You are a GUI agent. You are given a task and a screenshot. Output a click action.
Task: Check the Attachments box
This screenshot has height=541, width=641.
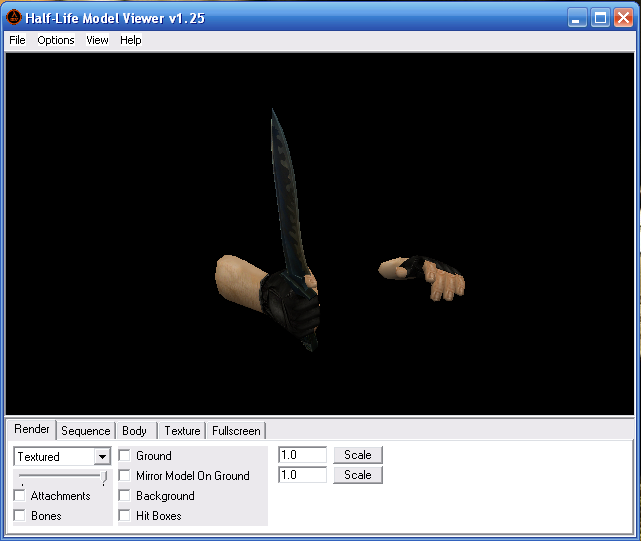(20, 496)
